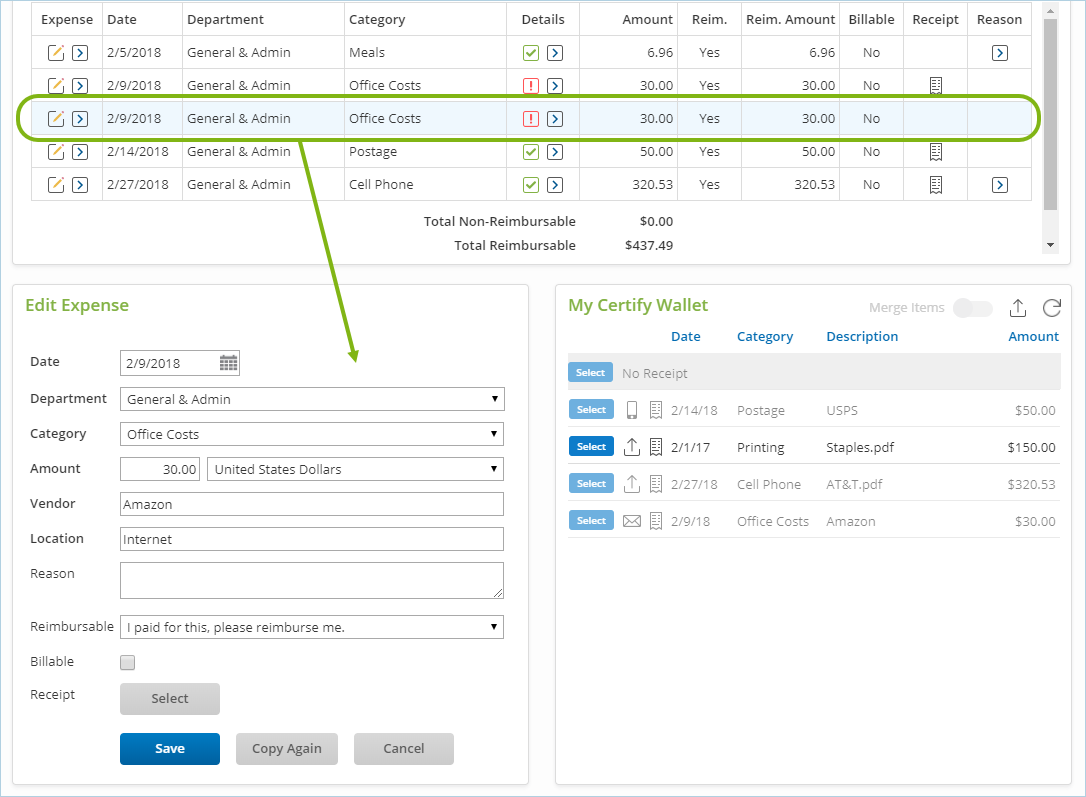The width and height of the screenshot is (1086, 797).
Task: Click green checkmark in Cell Phone row details
Action: coord(531,185)
